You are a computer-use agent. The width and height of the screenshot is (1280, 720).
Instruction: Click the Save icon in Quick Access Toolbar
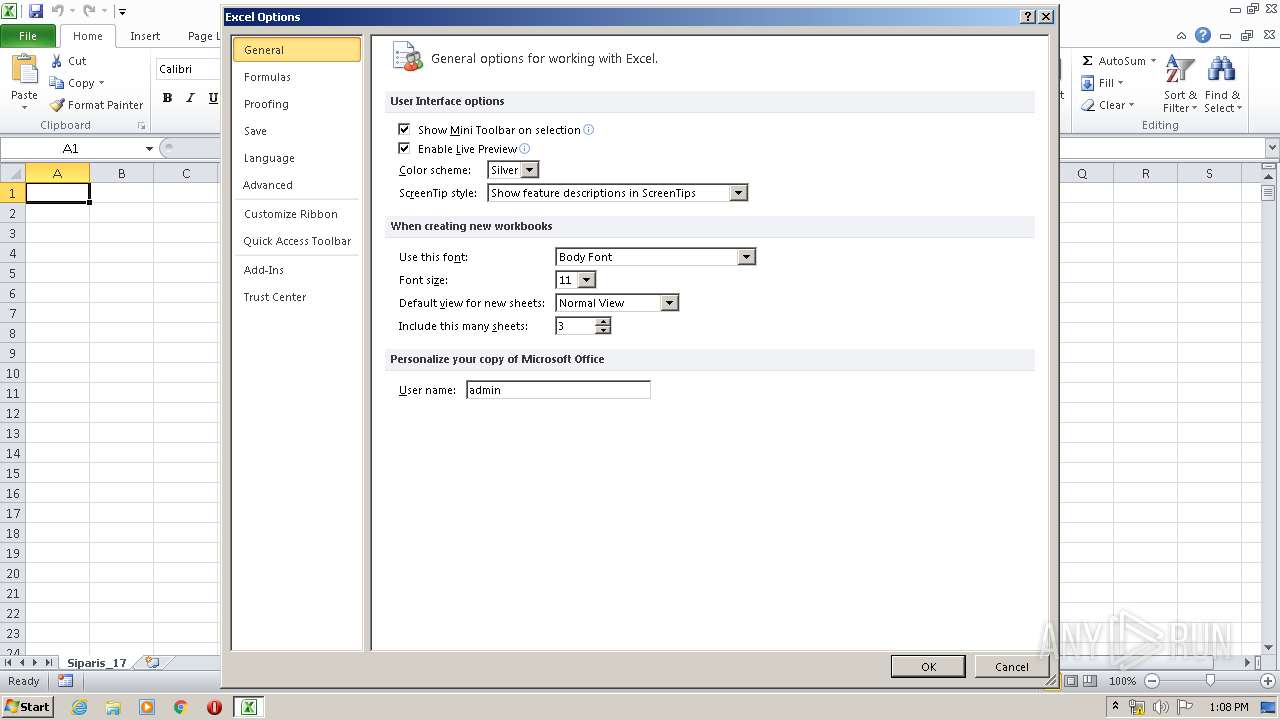point(36,11)
